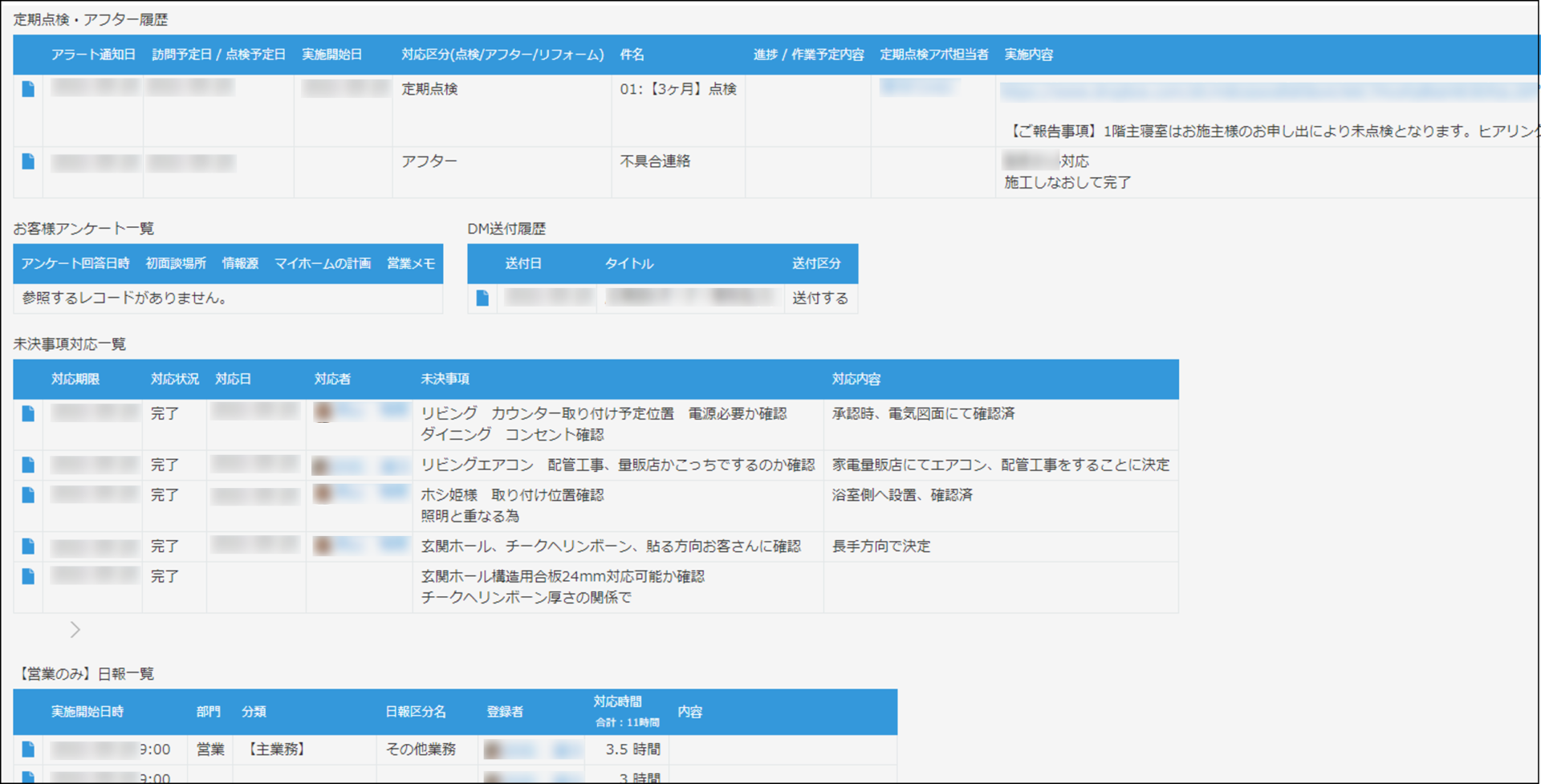Click the 未決事項 column header
The height and width of the screenshot is (784, 1541).
(445, 379)
